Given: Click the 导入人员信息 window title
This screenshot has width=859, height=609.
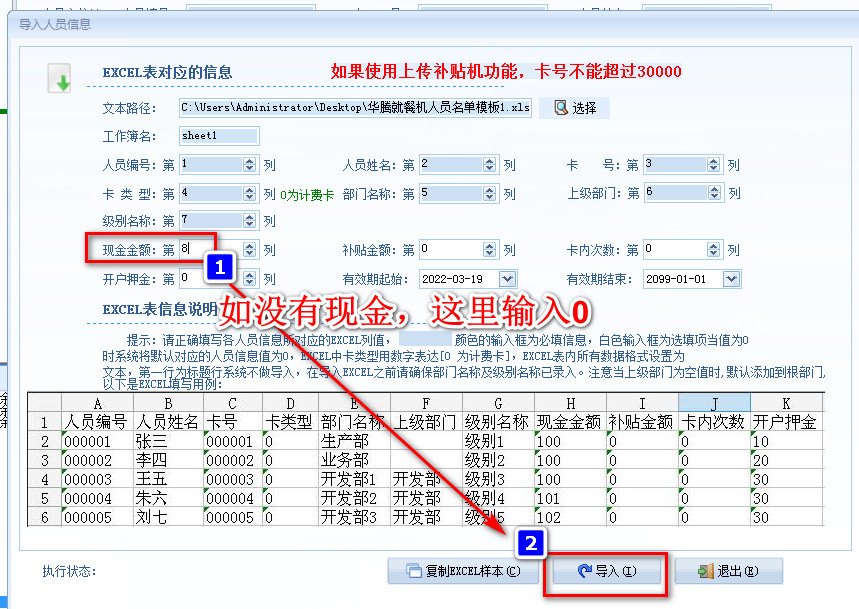Looking at the screenshot, I should (x=55, y=24).
